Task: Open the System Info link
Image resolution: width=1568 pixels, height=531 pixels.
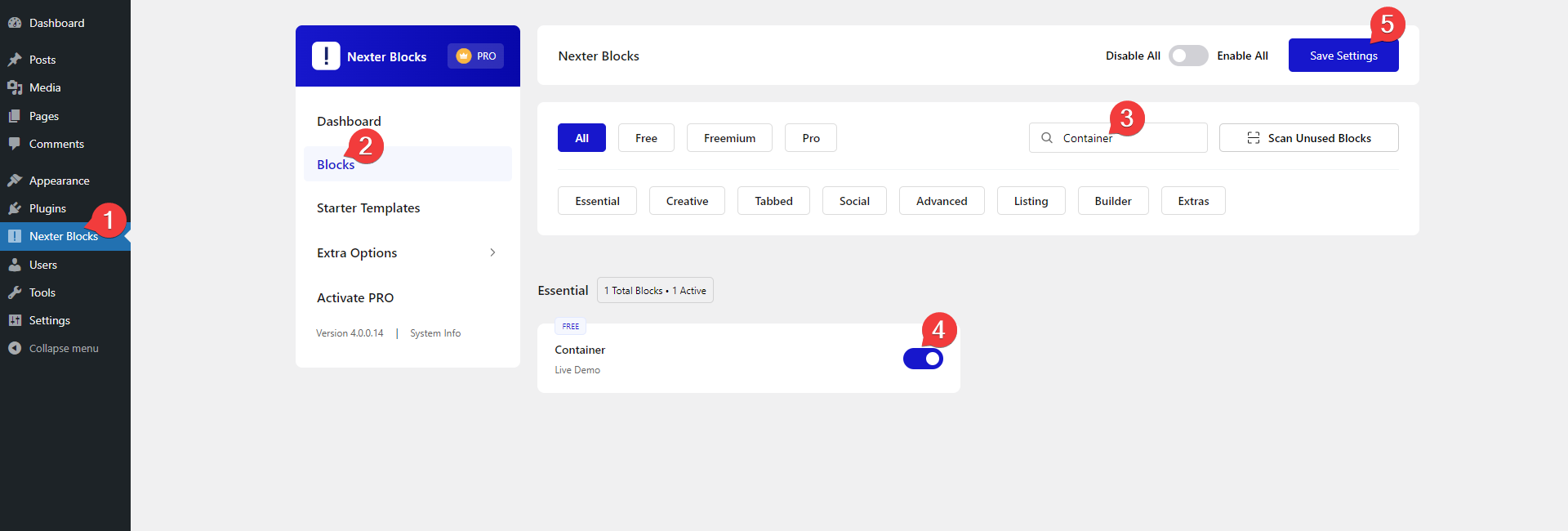Action: pyautogui.click(x=435, y=333)
